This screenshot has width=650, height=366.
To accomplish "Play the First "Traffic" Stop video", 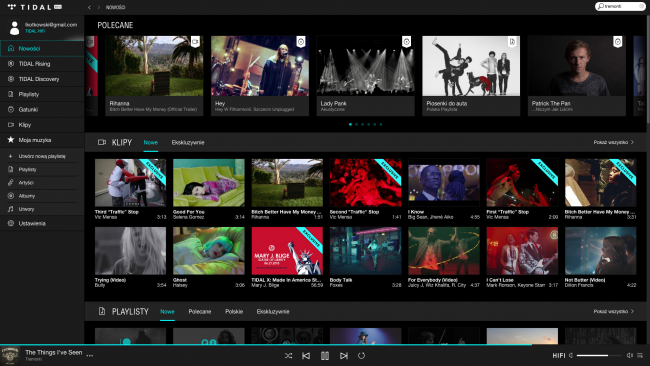I will [522, 182].
